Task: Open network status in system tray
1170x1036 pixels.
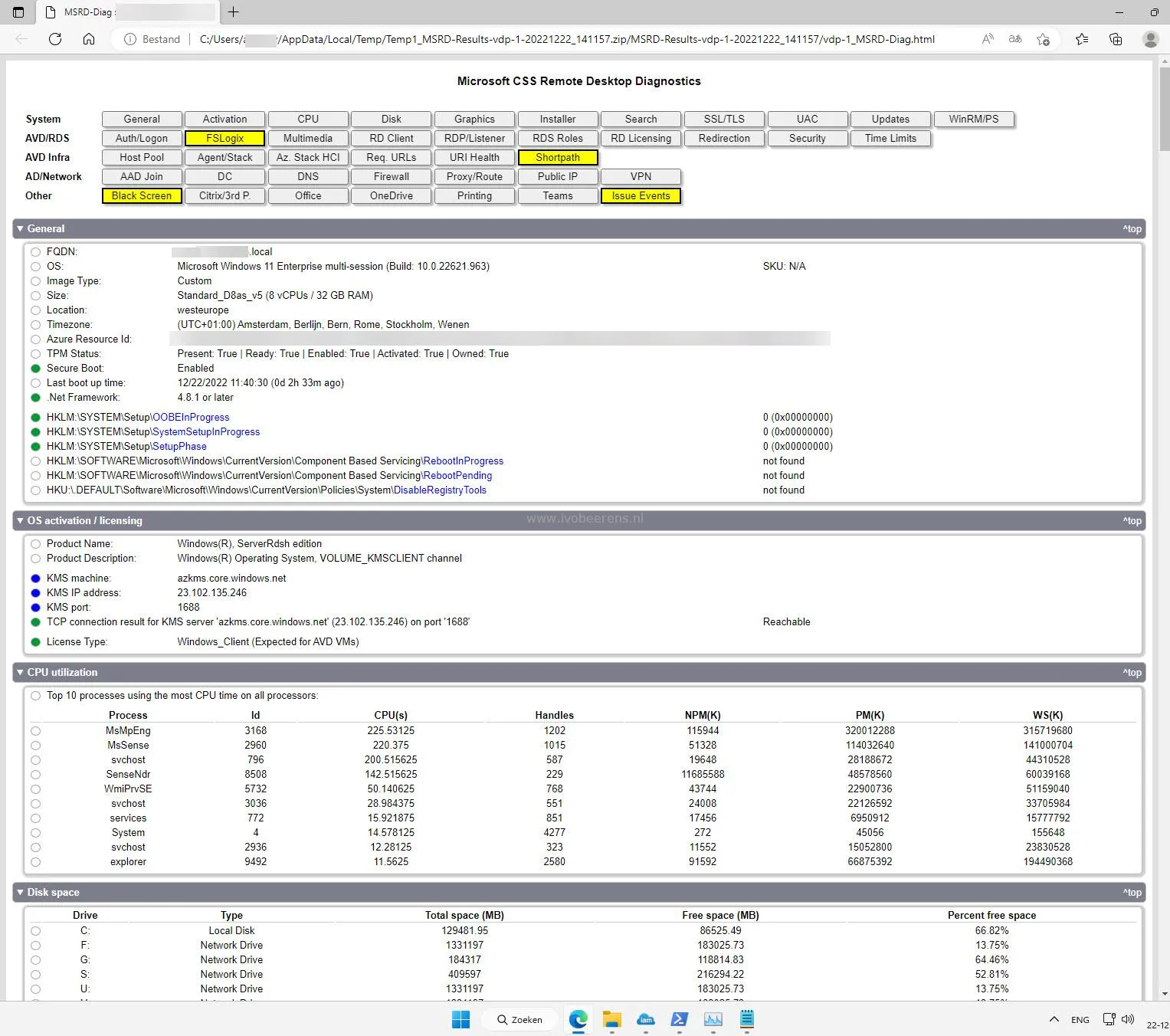Action: (1109, 1019)
